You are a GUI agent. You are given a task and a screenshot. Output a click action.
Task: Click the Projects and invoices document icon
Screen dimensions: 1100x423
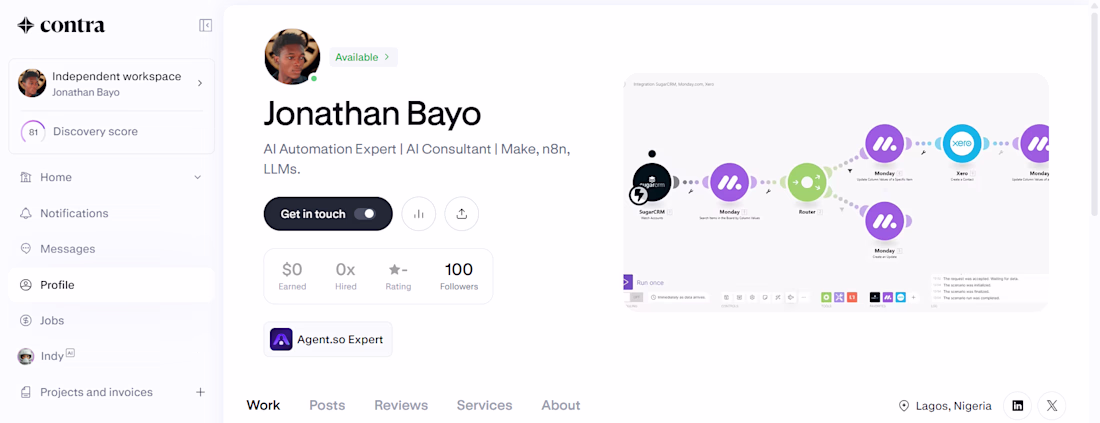point(26,392)
